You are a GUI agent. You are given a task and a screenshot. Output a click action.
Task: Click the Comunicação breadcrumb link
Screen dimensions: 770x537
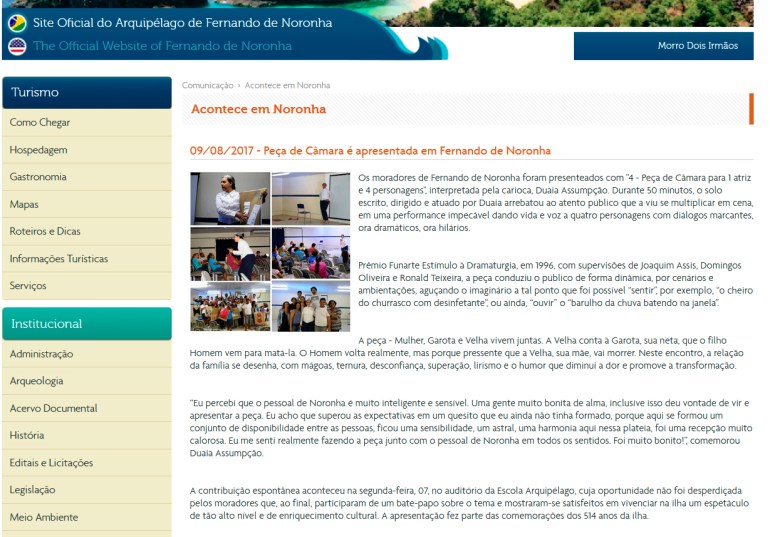pyautogui.click(x=207, y=85)
